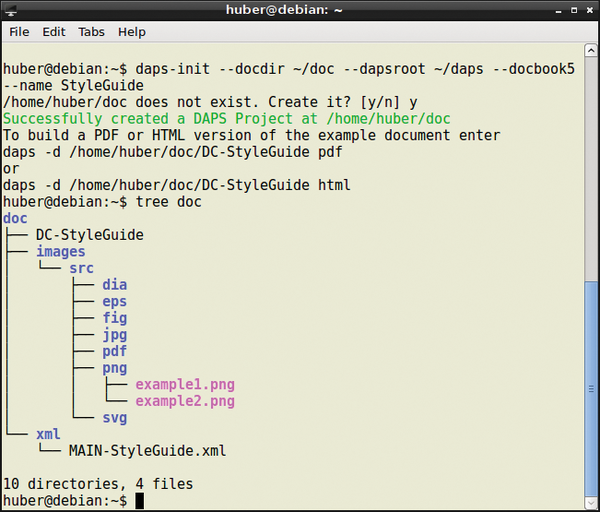Click the '--name StyleGuide' command text
600x512 pixels.
(73, 85)
